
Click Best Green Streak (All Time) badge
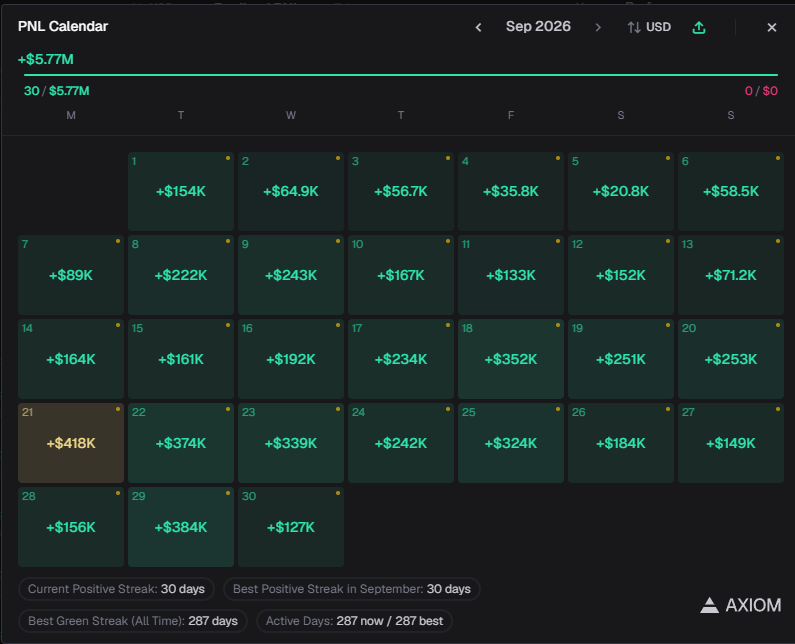click(132, 621)
